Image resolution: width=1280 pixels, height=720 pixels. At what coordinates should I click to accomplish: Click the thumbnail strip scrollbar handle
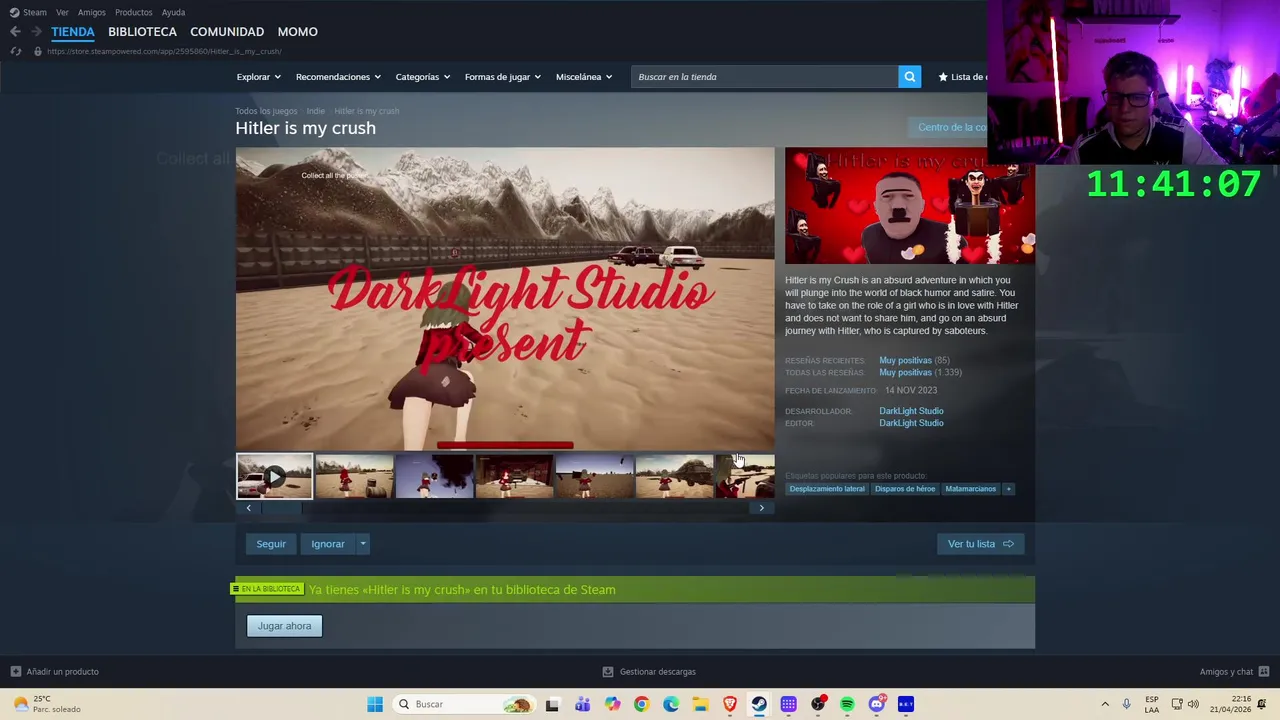coord(281,508)
